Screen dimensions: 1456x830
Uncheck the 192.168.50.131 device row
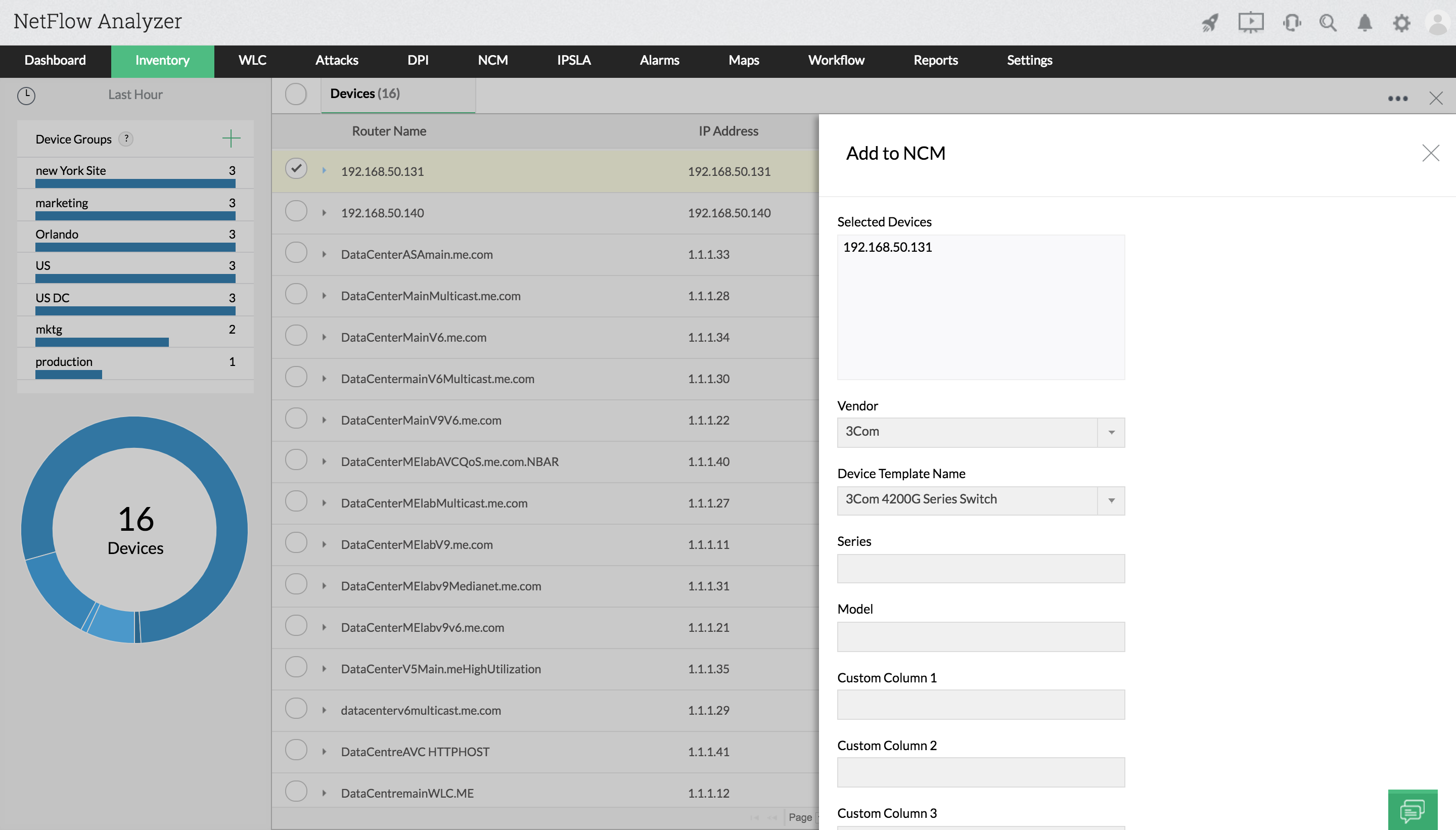(x=296, y=169)
